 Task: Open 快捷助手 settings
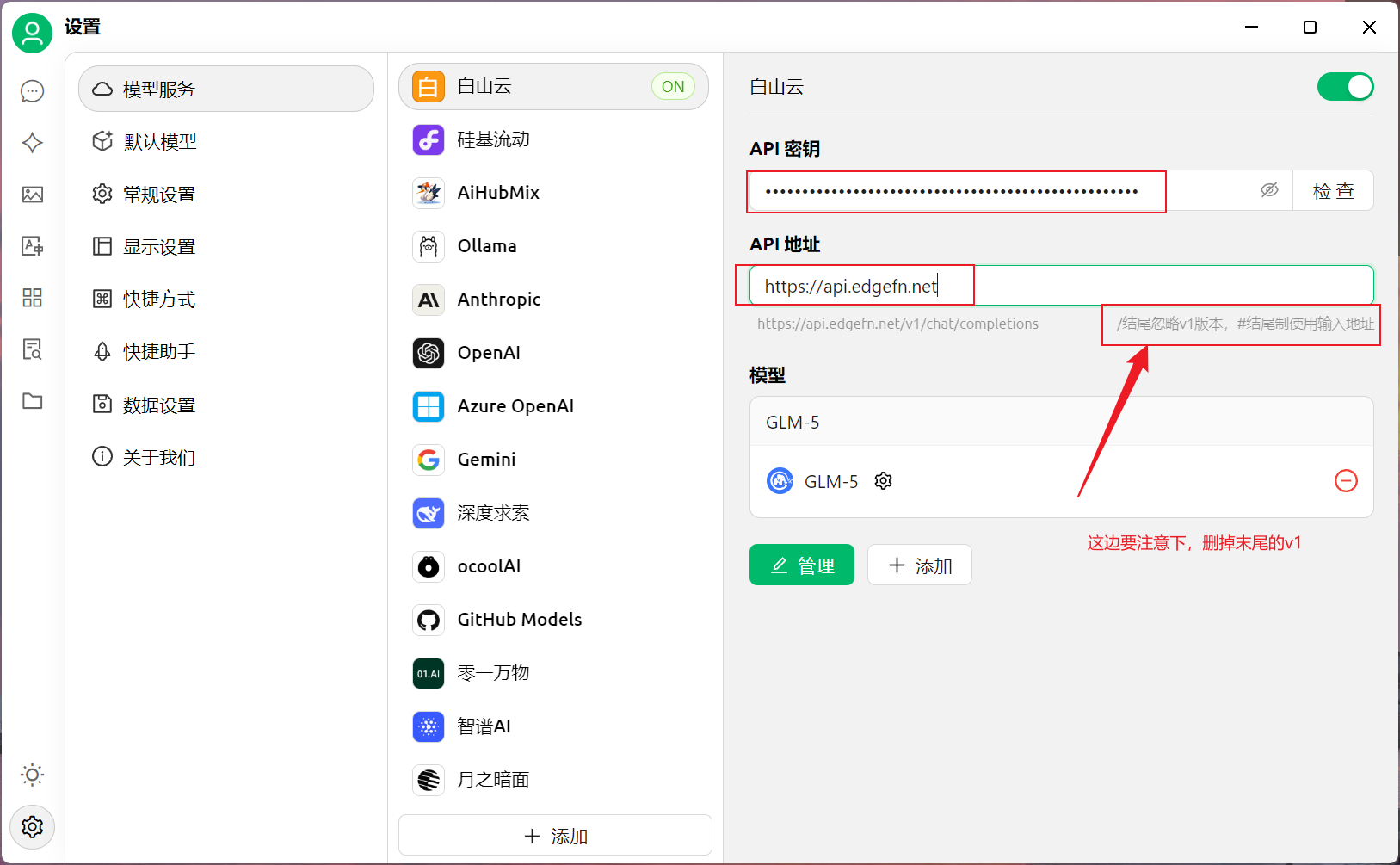coord(226,352)
